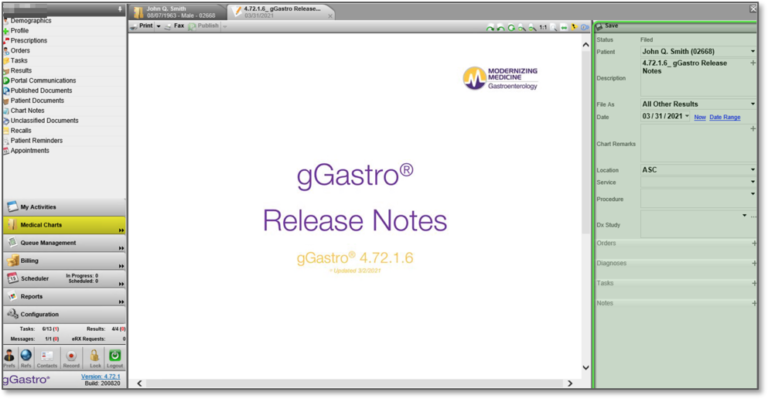The height and width of the screenshot is (399, 768).
Task: Open the Print options dropdown arrow
Action: [x=158, y=26]
